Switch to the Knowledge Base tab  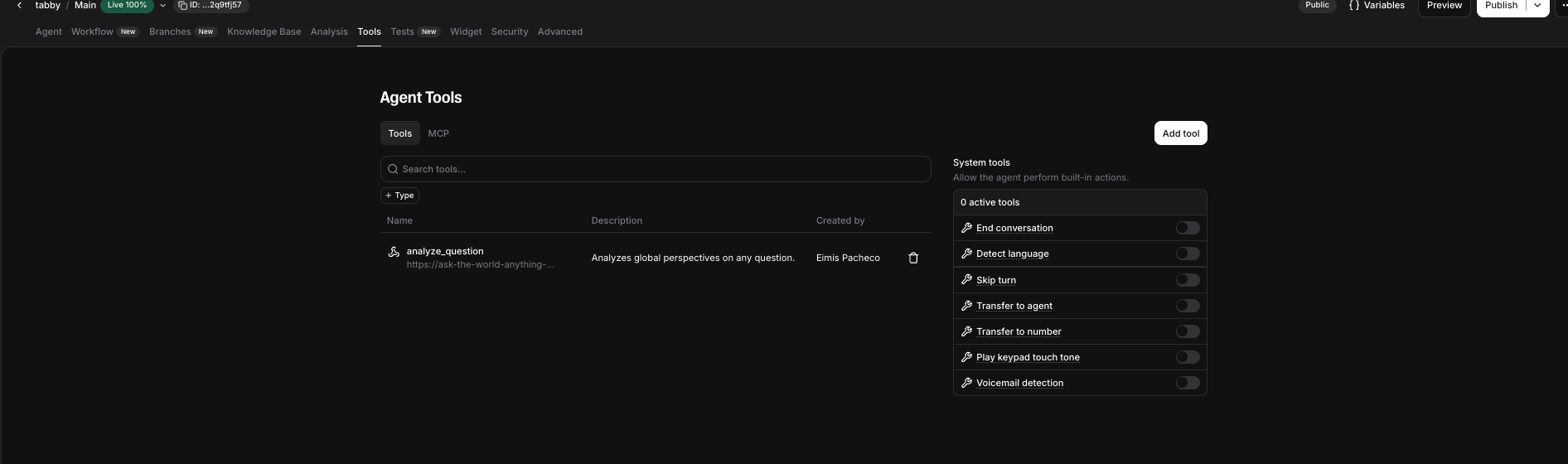(264, 31)
